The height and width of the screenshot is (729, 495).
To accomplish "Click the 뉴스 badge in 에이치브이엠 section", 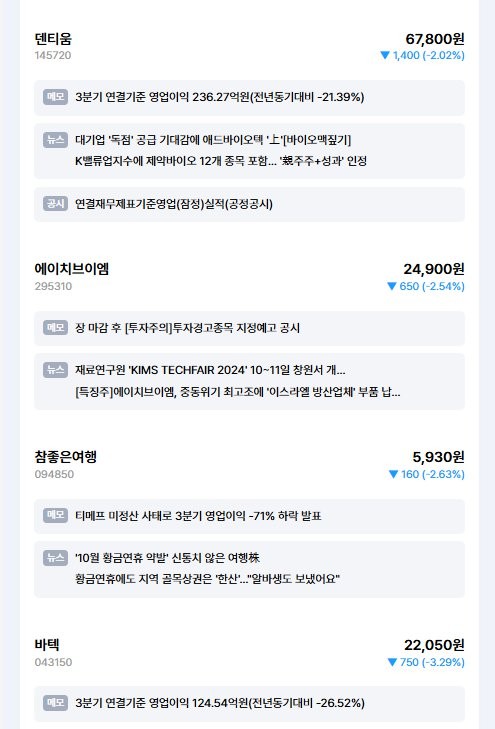I will tap(55, 370).
